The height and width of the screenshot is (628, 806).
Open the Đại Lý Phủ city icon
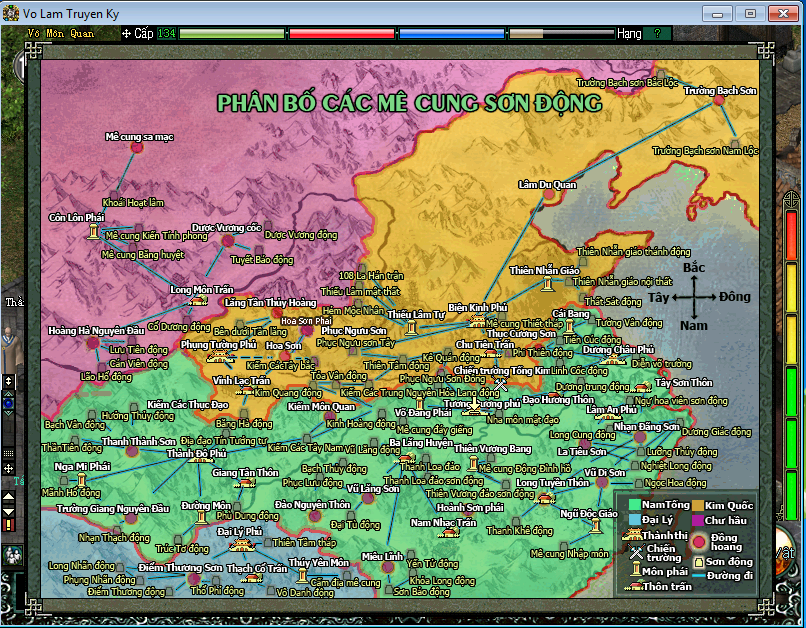click(x=242, y=545)
